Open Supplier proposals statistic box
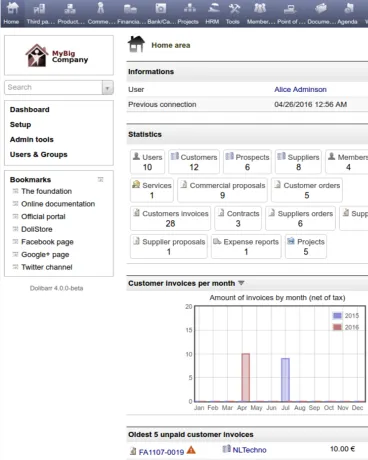Image resolution: width=368 pixels, height=460 pixels. pyautogui.click(x=169, y=247)
